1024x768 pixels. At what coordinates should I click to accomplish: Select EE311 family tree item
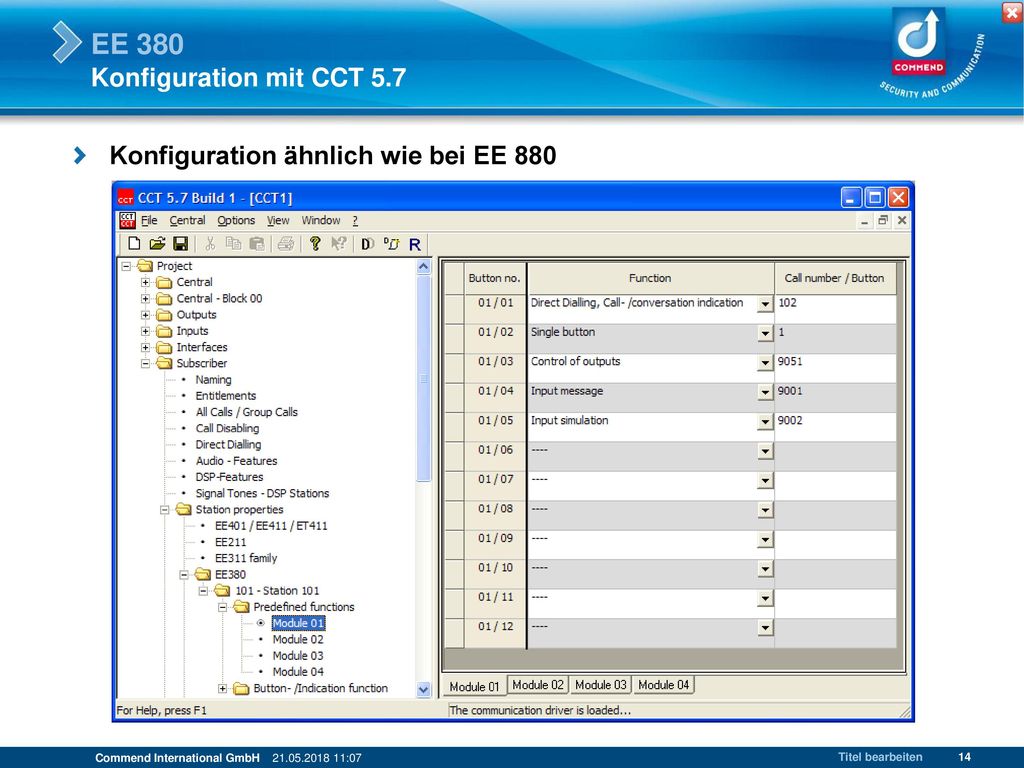point(246,558)
